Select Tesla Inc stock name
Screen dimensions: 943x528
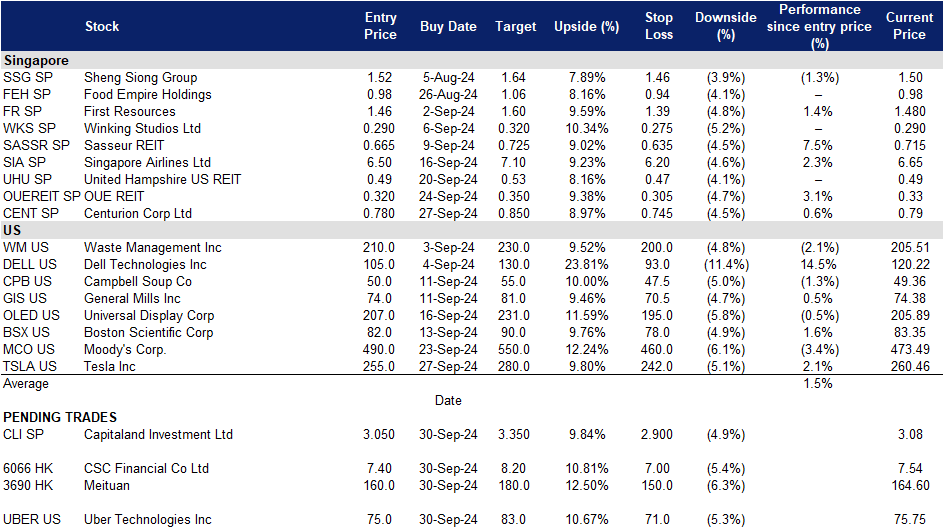(109, 366)
